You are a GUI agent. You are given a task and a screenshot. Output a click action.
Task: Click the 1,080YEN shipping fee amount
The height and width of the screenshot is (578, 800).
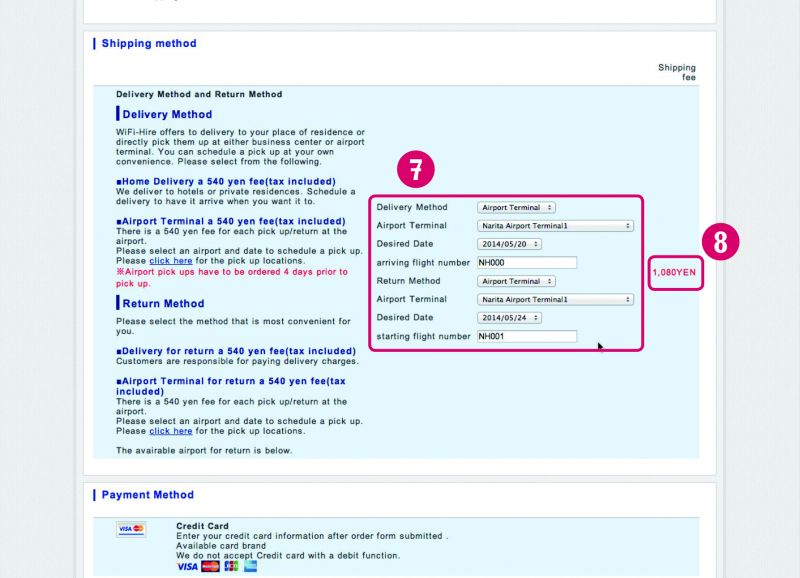point(675,272)
